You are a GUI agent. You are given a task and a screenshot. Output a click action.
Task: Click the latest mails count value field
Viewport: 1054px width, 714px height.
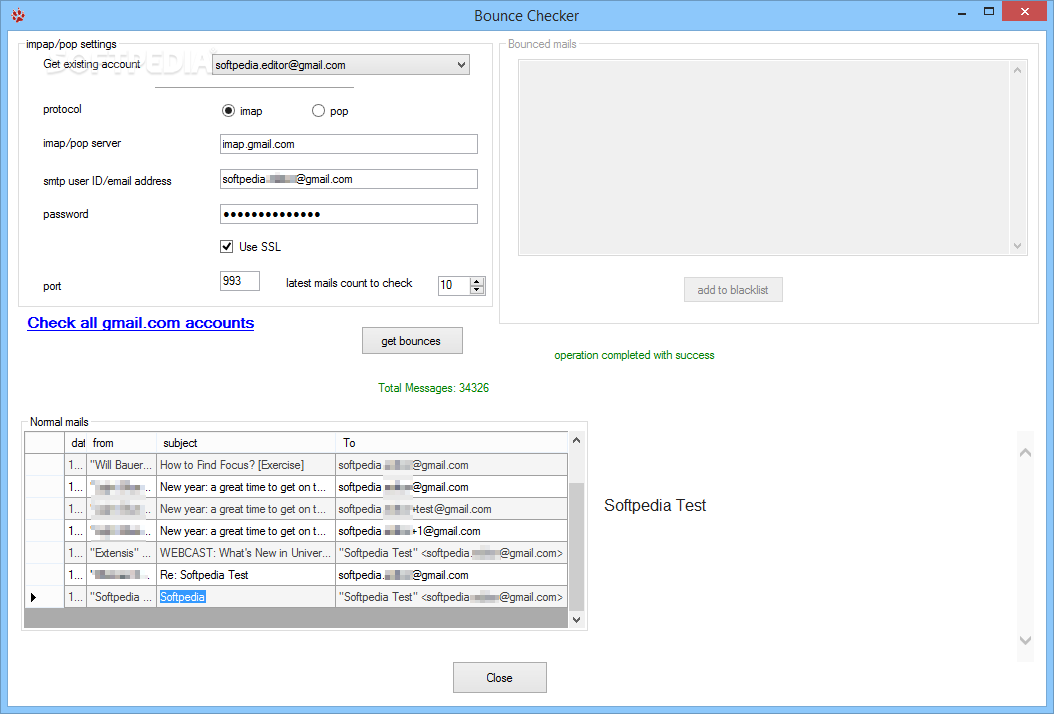click(454, 285)
